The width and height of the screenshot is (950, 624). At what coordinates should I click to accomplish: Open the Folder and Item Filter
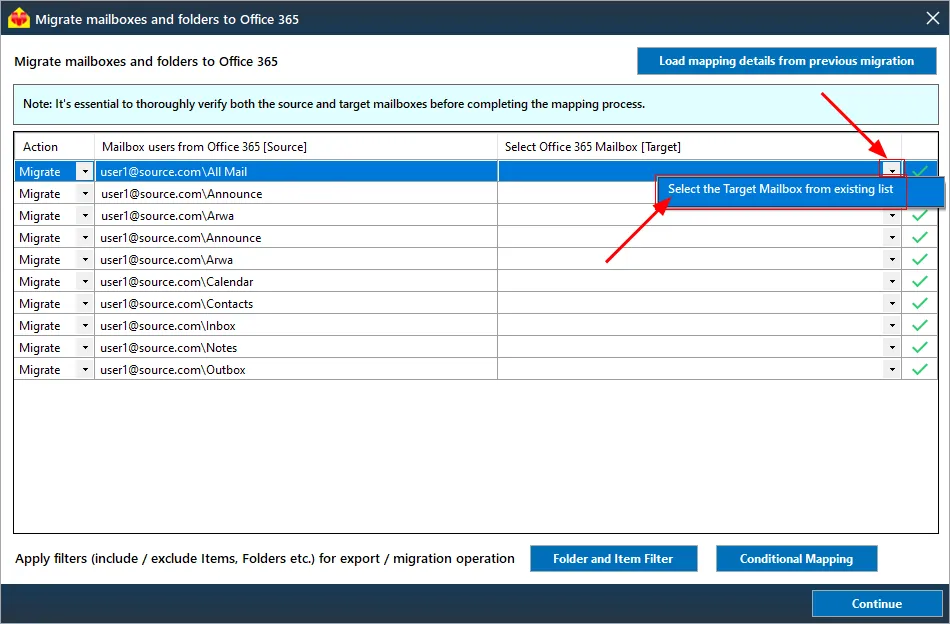pyautogui.click(x=613, y=559)
